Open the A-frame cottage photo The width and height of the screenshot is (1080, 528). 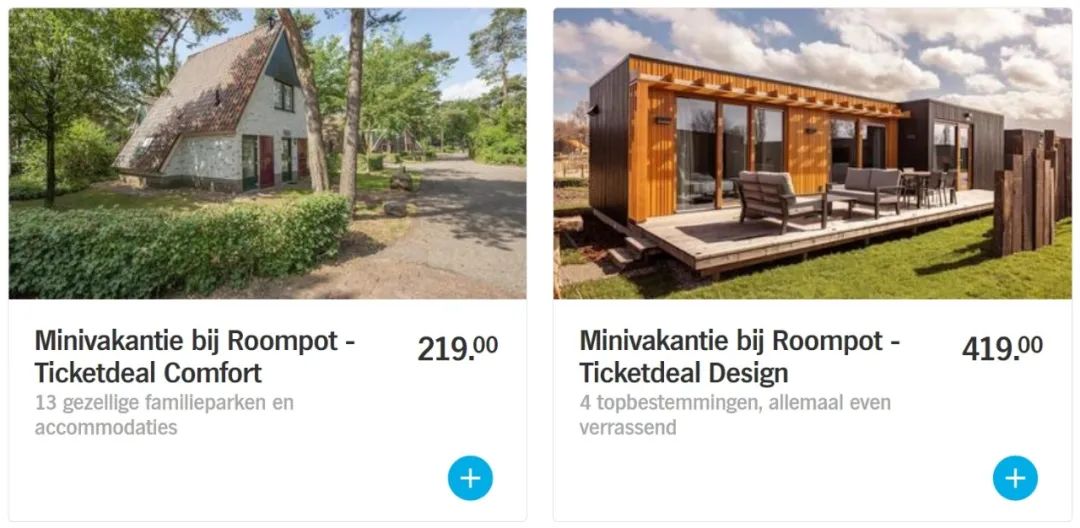(x=267, y=154)
